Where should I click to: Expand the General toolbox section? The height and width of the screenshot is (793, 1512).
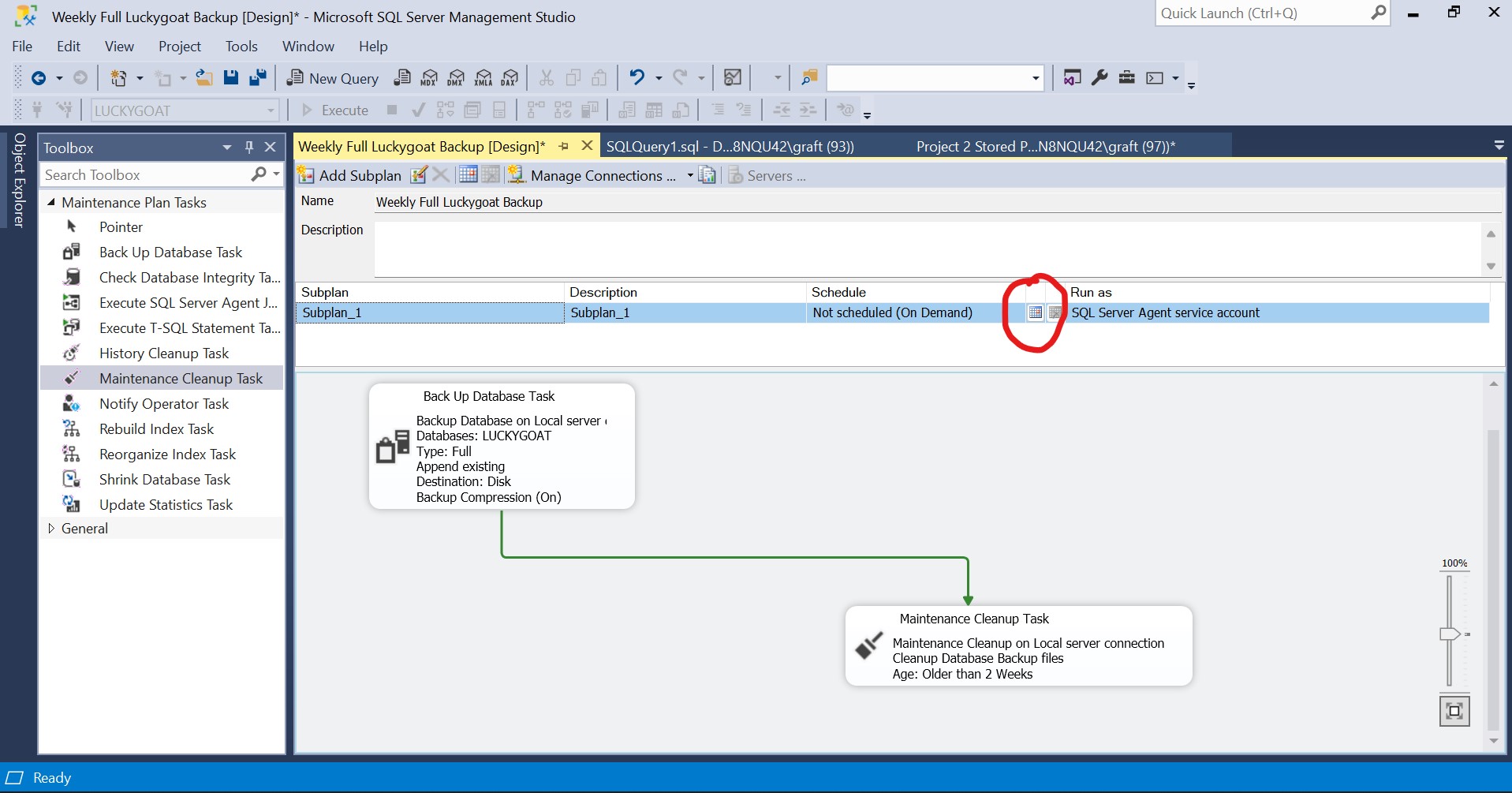point(51,529)
